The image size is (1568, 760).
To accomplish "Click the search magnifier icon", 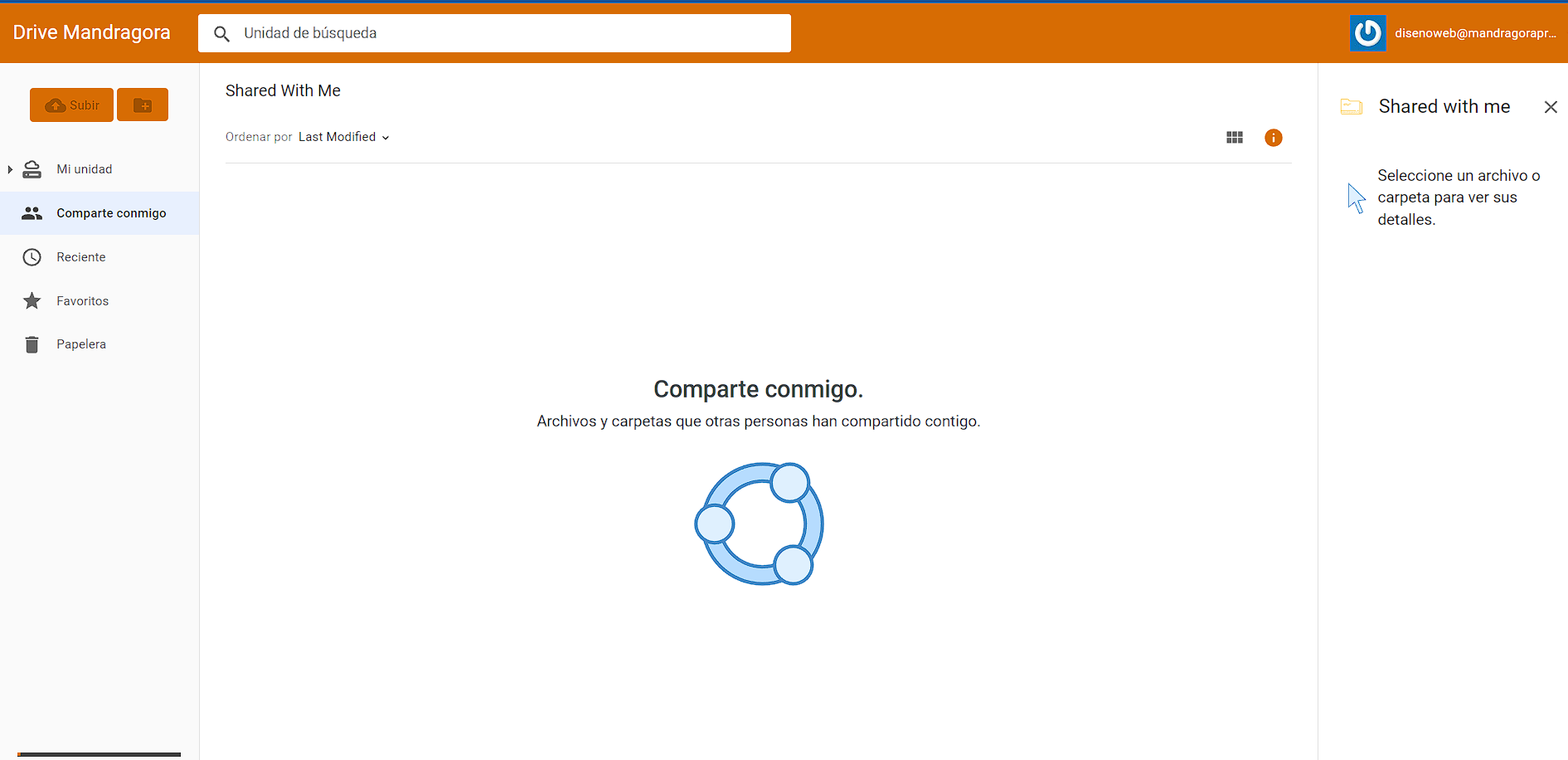I will coord(221,33).
